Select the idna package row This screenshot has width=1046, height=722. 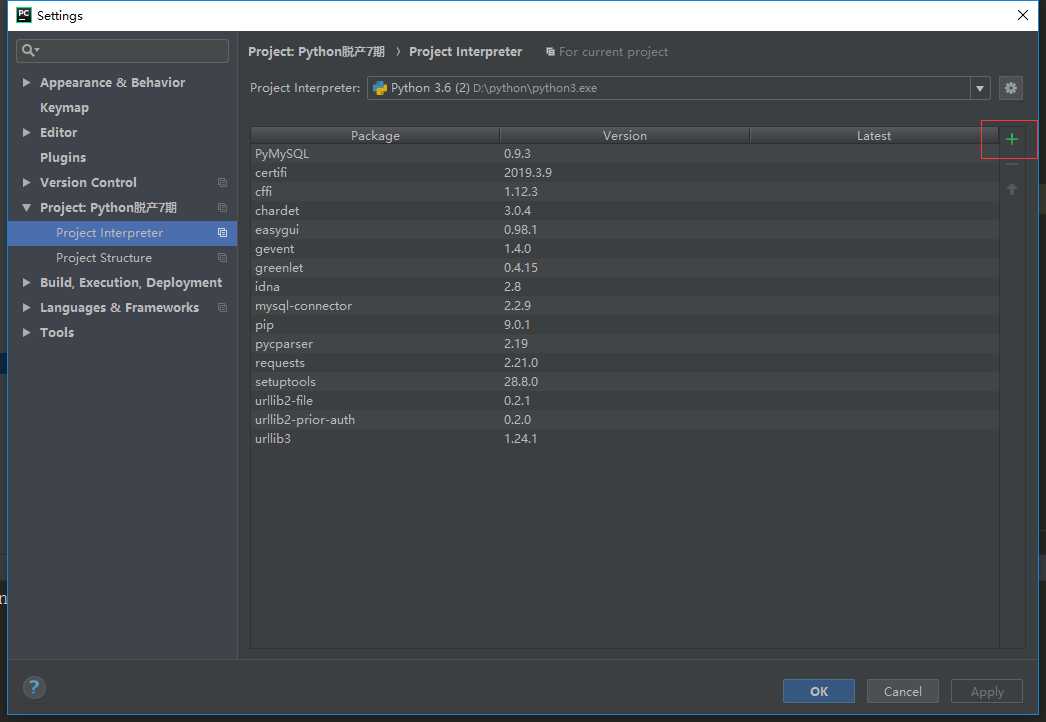click(x=624, y=286)
